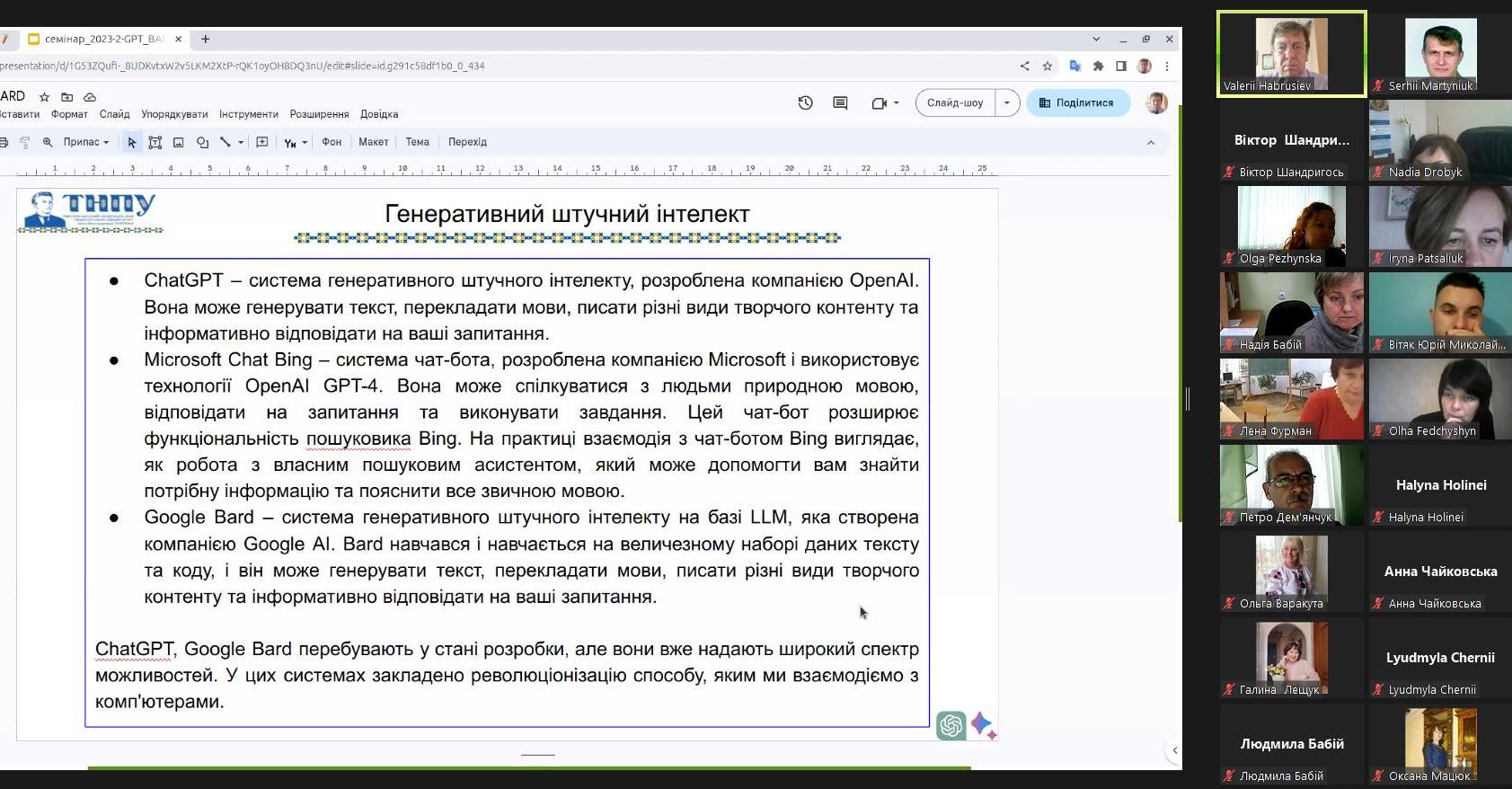Expand the side panel arrow at right edge
The image size is (1512, 789).
tap(1174, 750)
